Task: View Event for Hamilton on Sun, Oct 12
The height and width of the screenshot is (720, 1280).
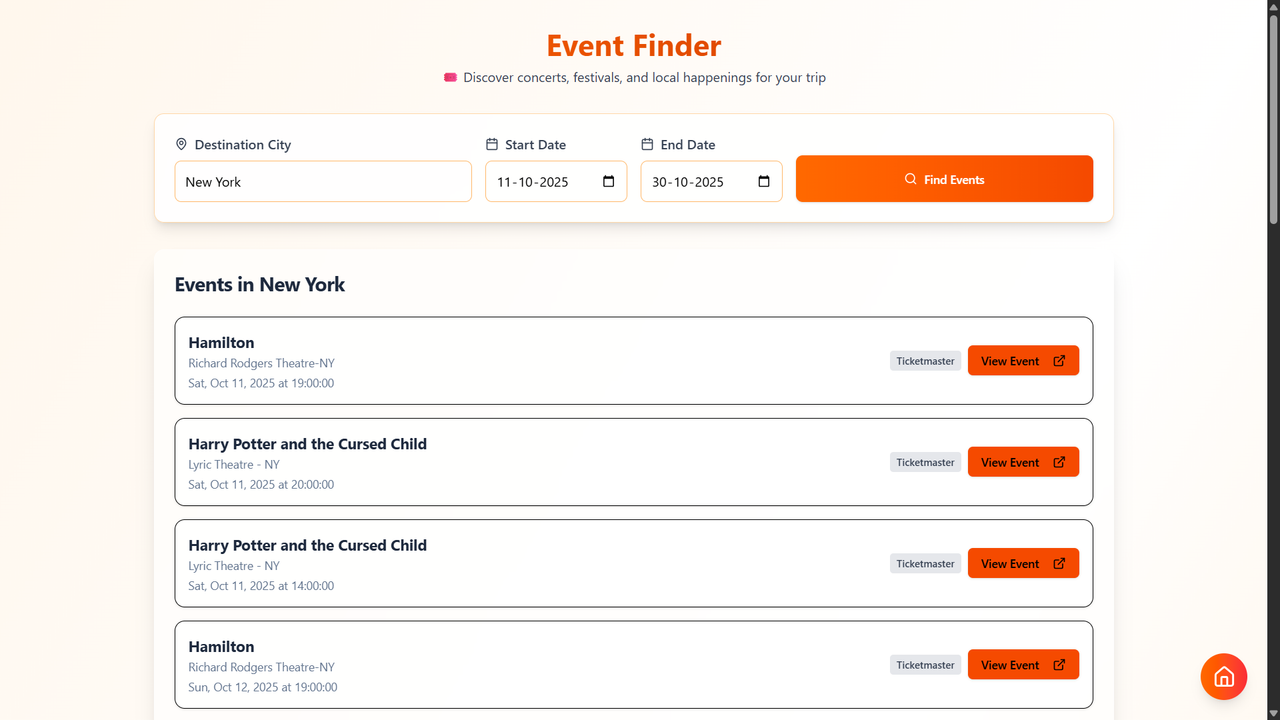Action: click(x=1023, y=665)
